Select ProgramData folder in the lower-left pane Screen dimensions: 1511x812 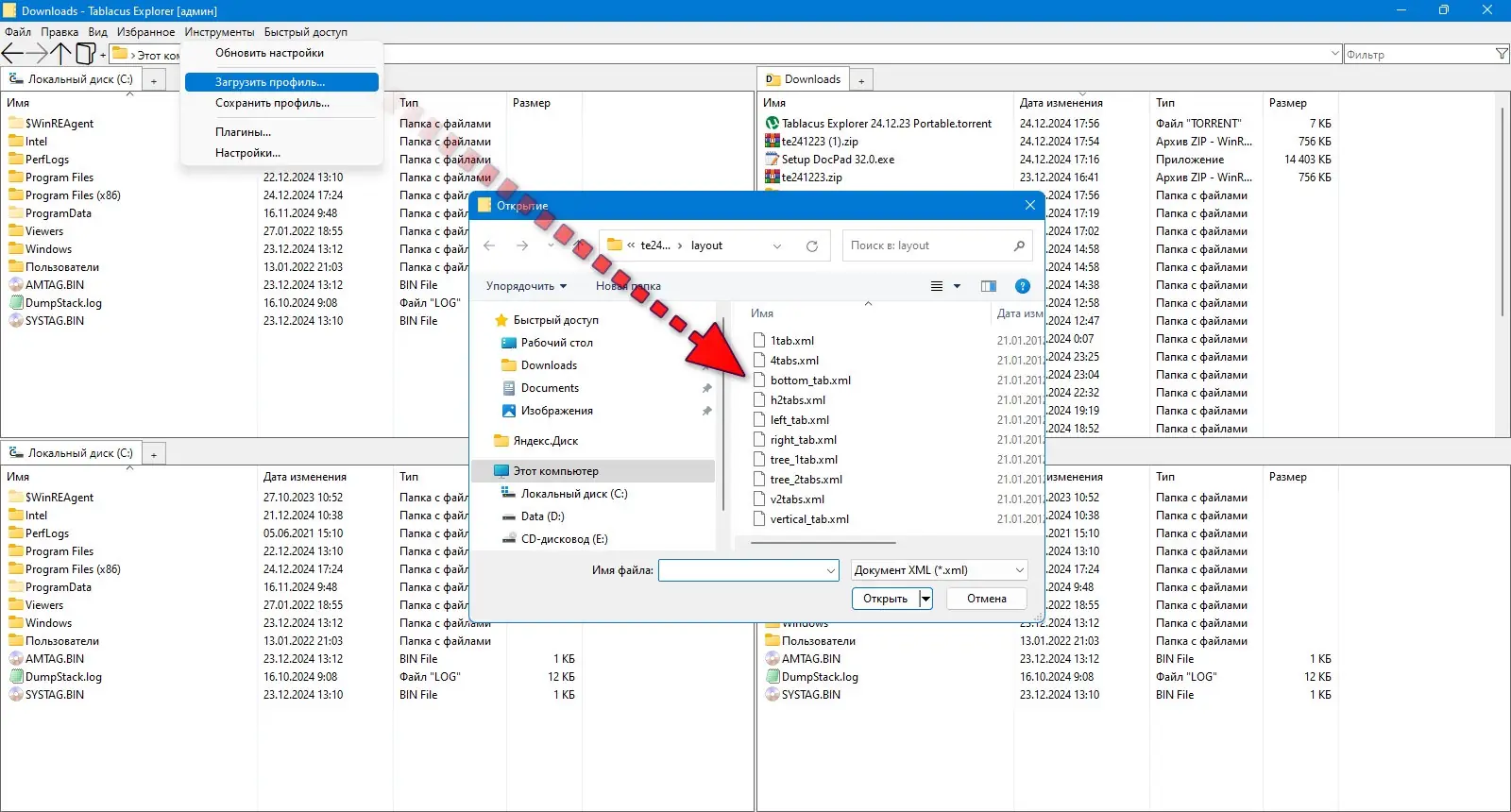59,587
